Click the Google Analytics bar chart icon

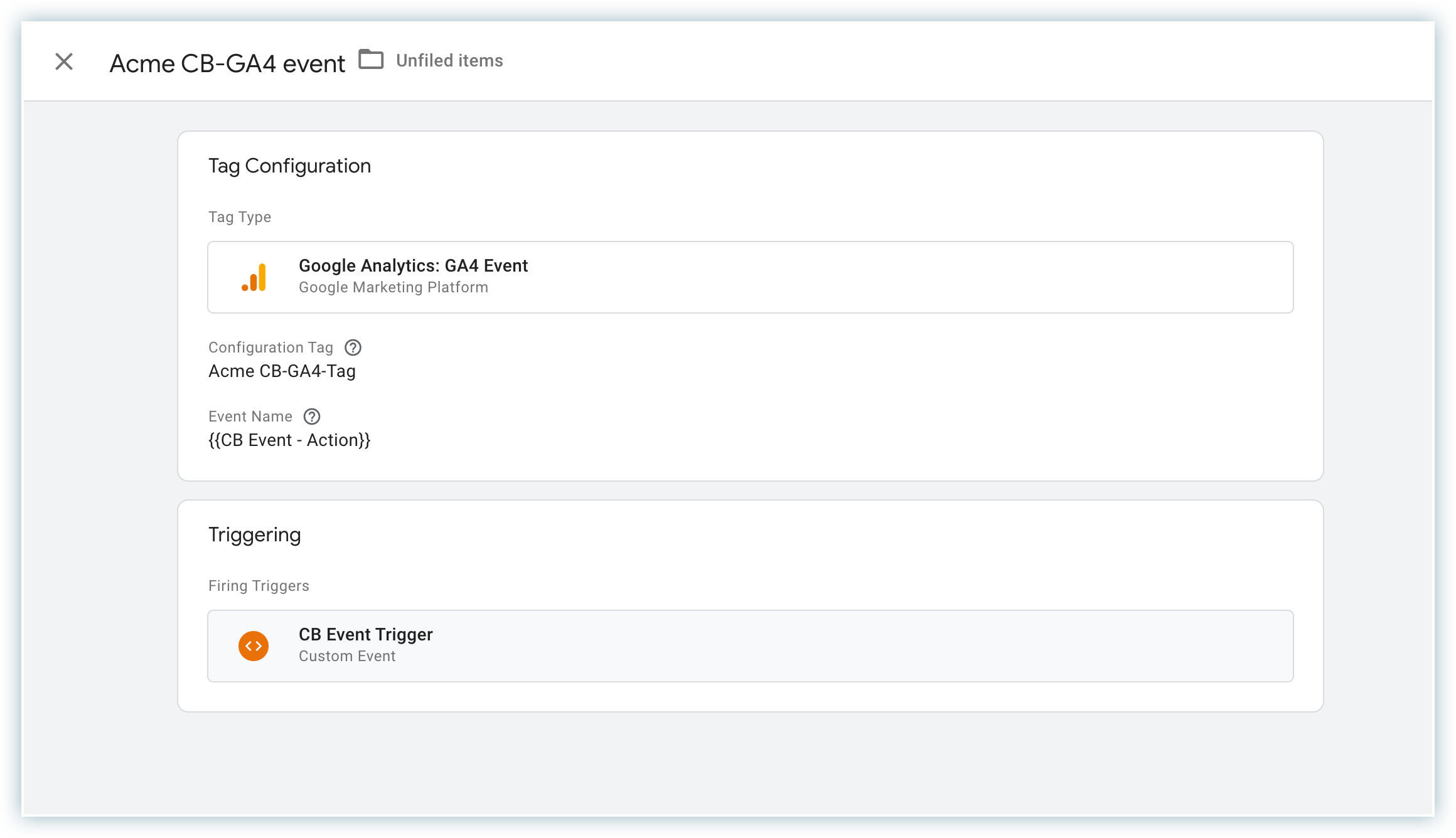click(254, 277)
